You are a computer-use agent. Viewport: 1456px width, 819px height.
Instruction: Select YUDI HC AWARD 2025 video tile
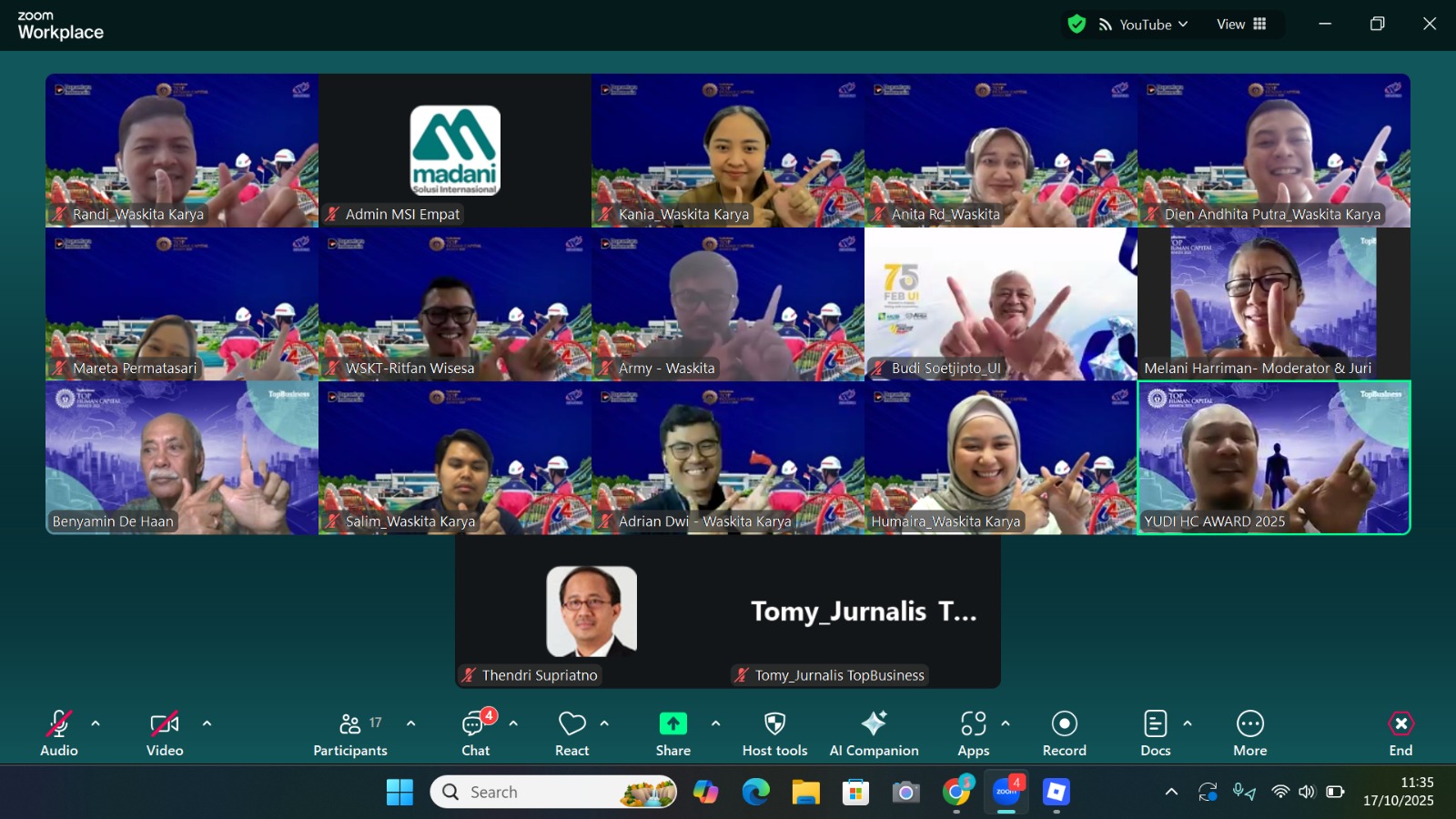coord(1274,458)
